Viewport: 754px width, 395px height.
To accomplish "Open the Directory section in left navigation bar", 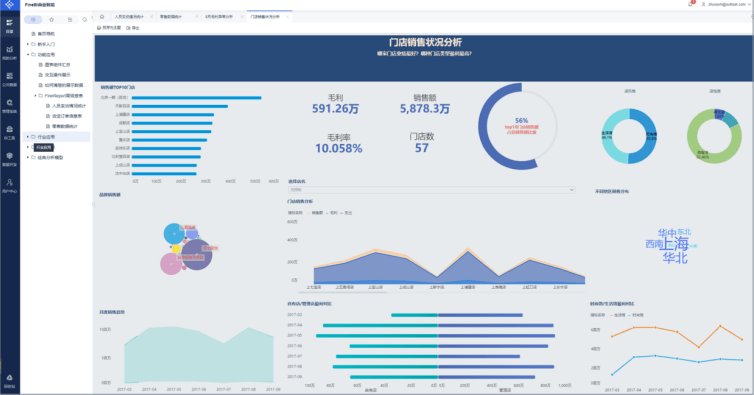I will [10, 25].
